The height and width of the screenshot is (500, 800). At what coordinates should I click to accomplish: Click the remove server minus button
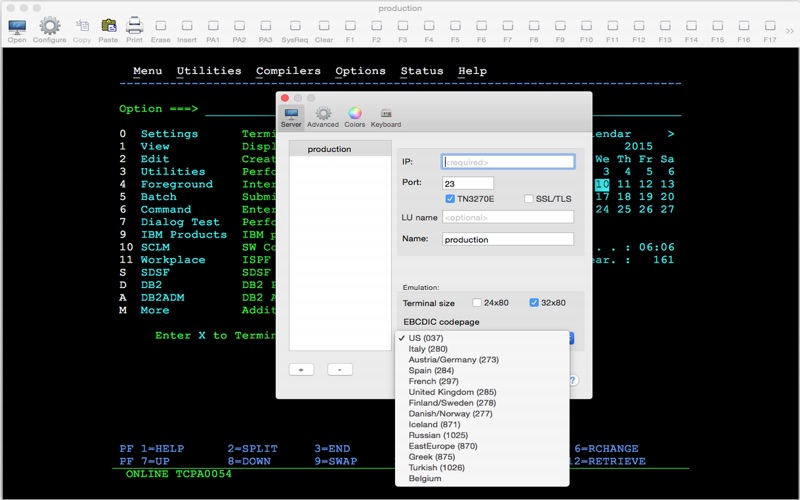tap(340, 369)
